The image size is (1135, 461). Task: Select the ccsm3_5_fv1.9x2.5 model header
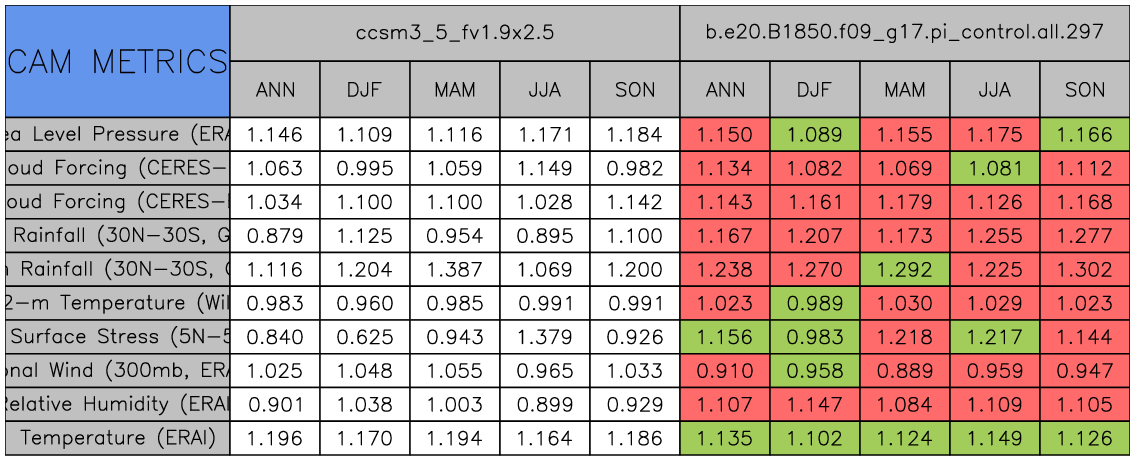click(x=455, y=32)
